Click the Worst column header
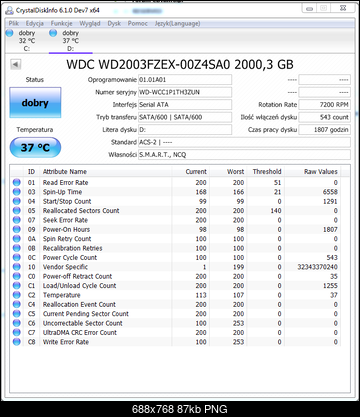 pyautogui.click(x=228, y=172)
